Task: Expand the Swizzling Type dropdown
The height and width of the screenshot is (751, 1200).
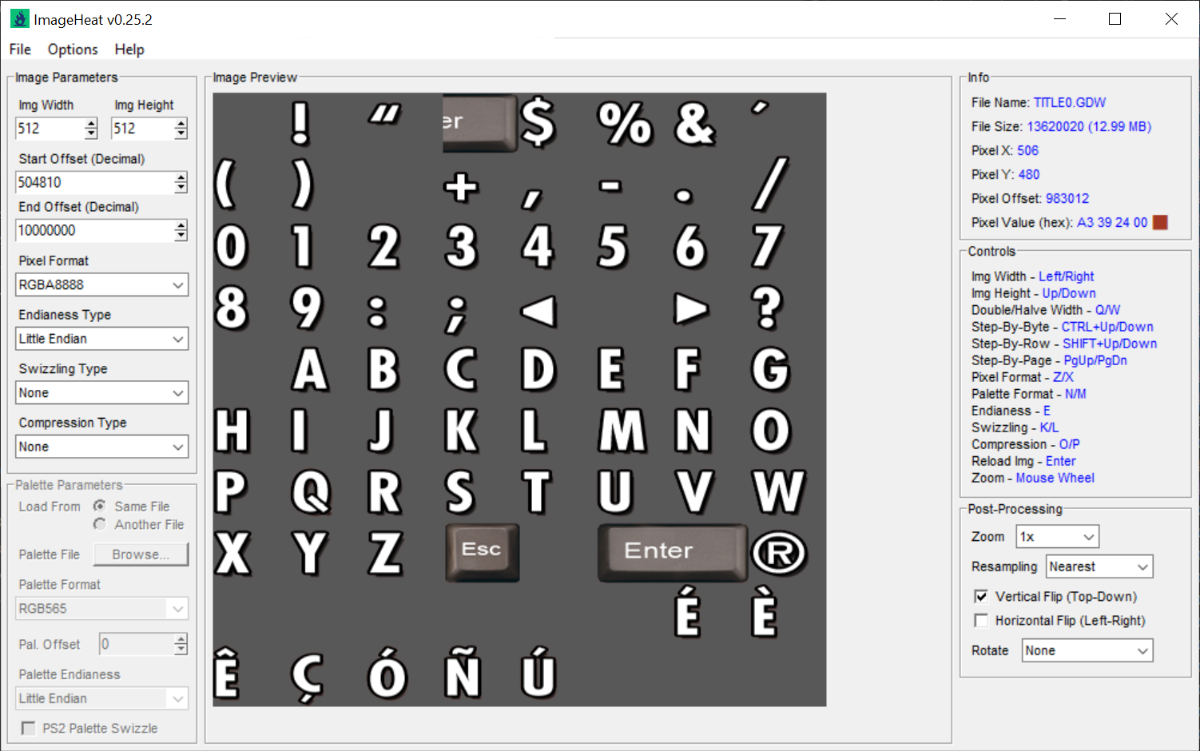Action: coord(102,393)
